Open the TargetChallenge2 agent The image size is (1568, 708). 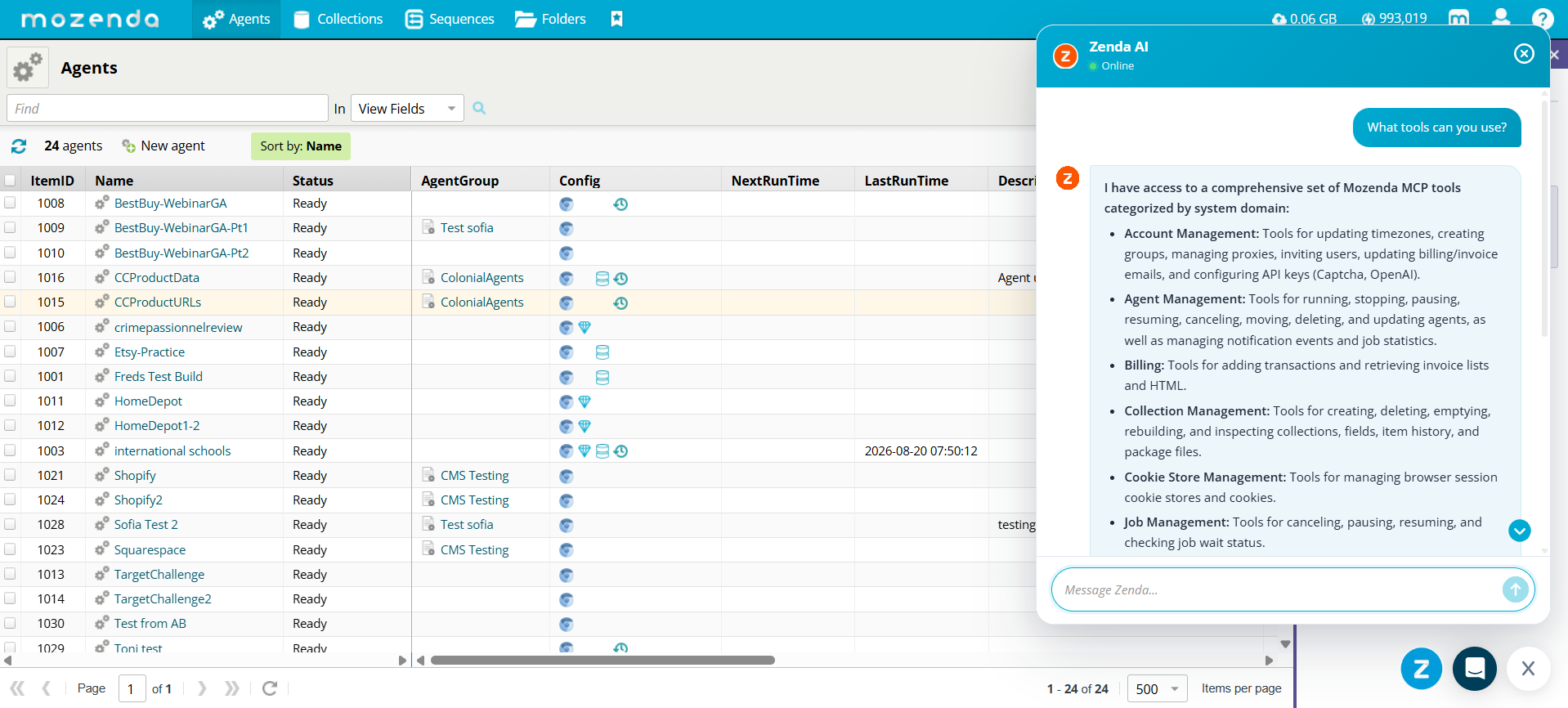pyautogui.click(x=163, y=599)
